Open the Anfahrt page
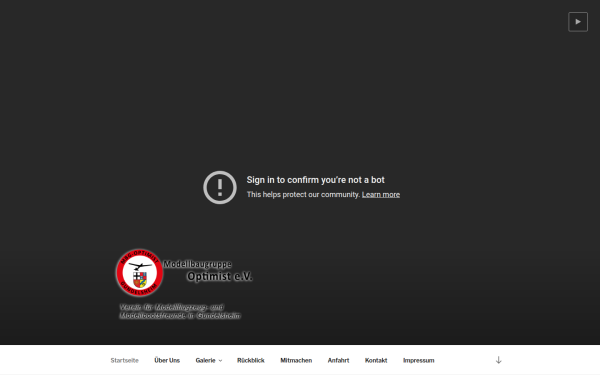This screenshot has height=375, width=600. click(338, 360)
